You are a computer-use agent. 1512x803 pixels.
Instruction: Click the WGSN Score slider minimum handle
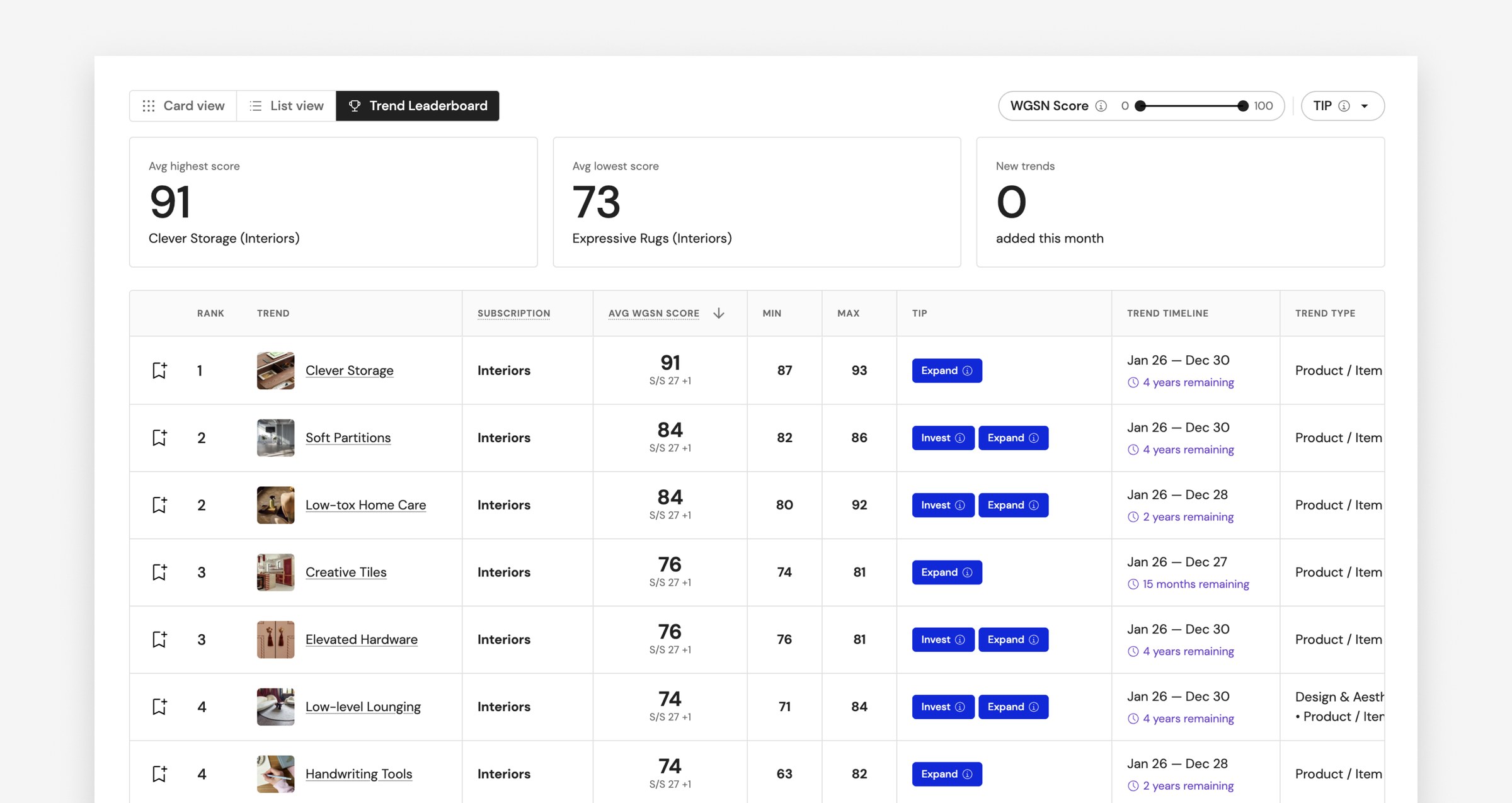pyautogui.click(x=1140, y=106)
